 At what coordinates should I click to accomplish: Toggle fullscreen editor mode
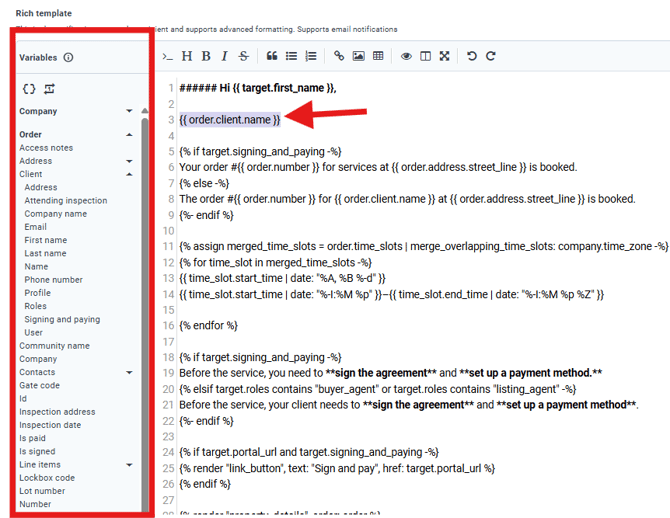coord(444,56)
